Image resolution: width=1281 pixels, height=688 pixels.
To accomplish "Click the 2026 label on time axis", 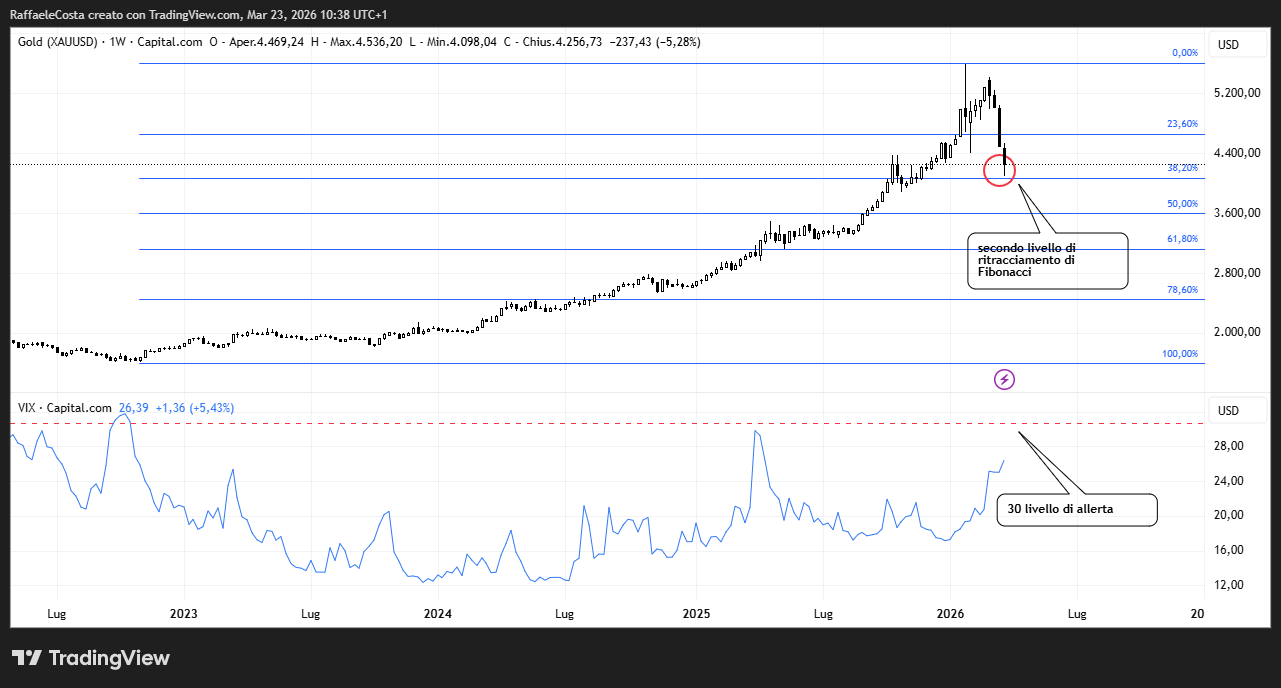I will [950, 613].
